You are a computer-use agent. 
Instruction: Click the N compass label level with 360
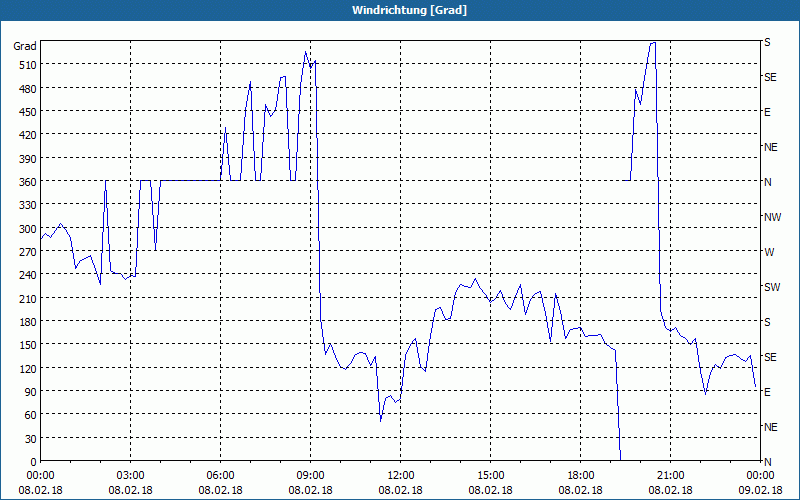click(768, 182)
